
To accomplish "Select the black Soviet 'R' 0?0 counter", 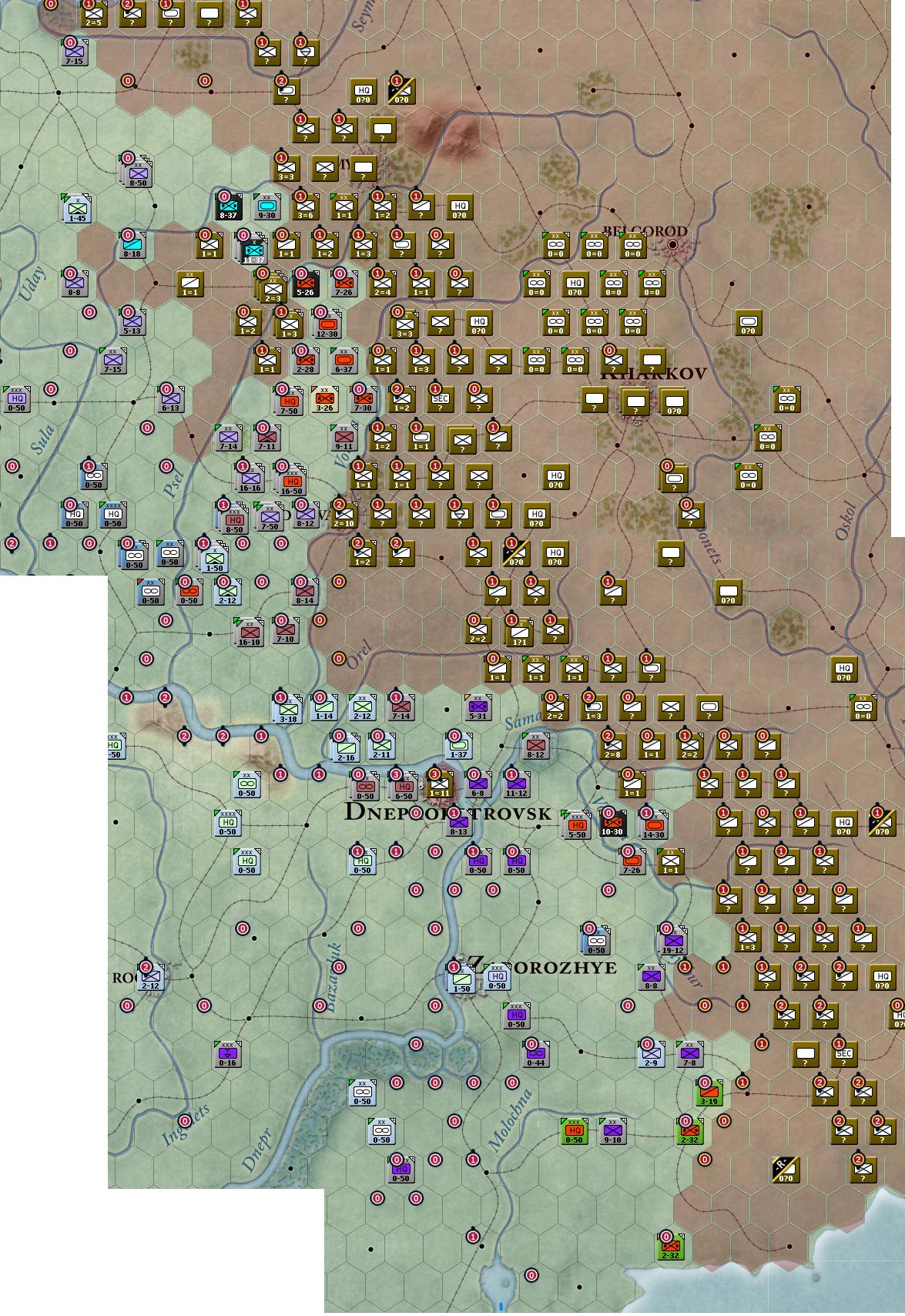I will pos(786,1170).
